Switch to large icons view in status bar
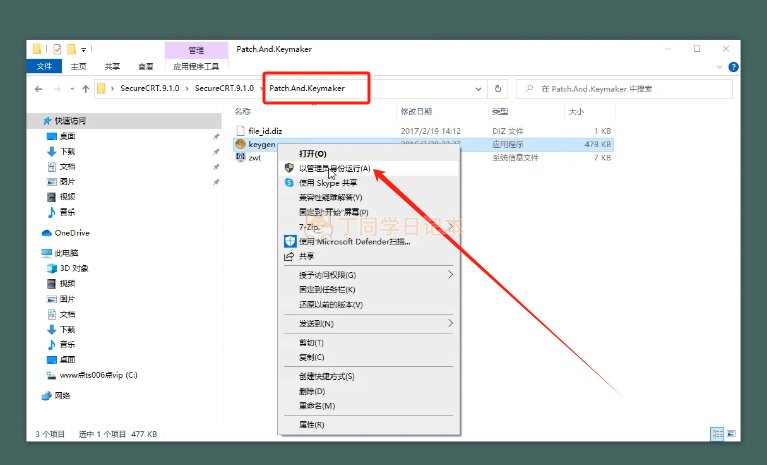Viewport: 767px width, 465px height. tap(731, 434)
